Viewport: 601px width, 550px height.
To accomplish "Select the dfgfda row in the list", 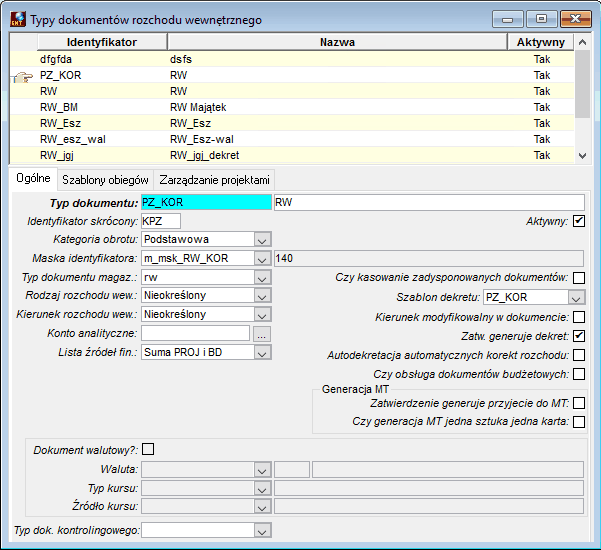I will click(292, 59).
